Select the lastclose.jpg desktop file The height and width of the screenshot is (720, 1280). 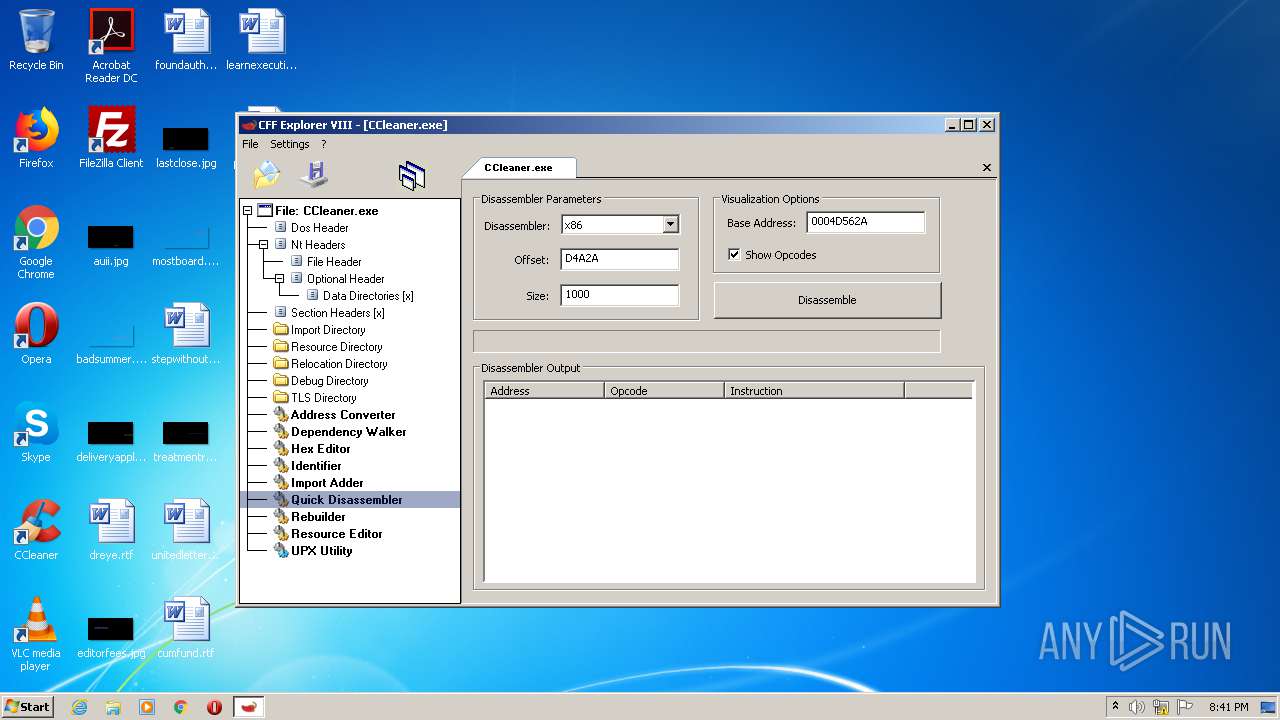click(186, 147)
